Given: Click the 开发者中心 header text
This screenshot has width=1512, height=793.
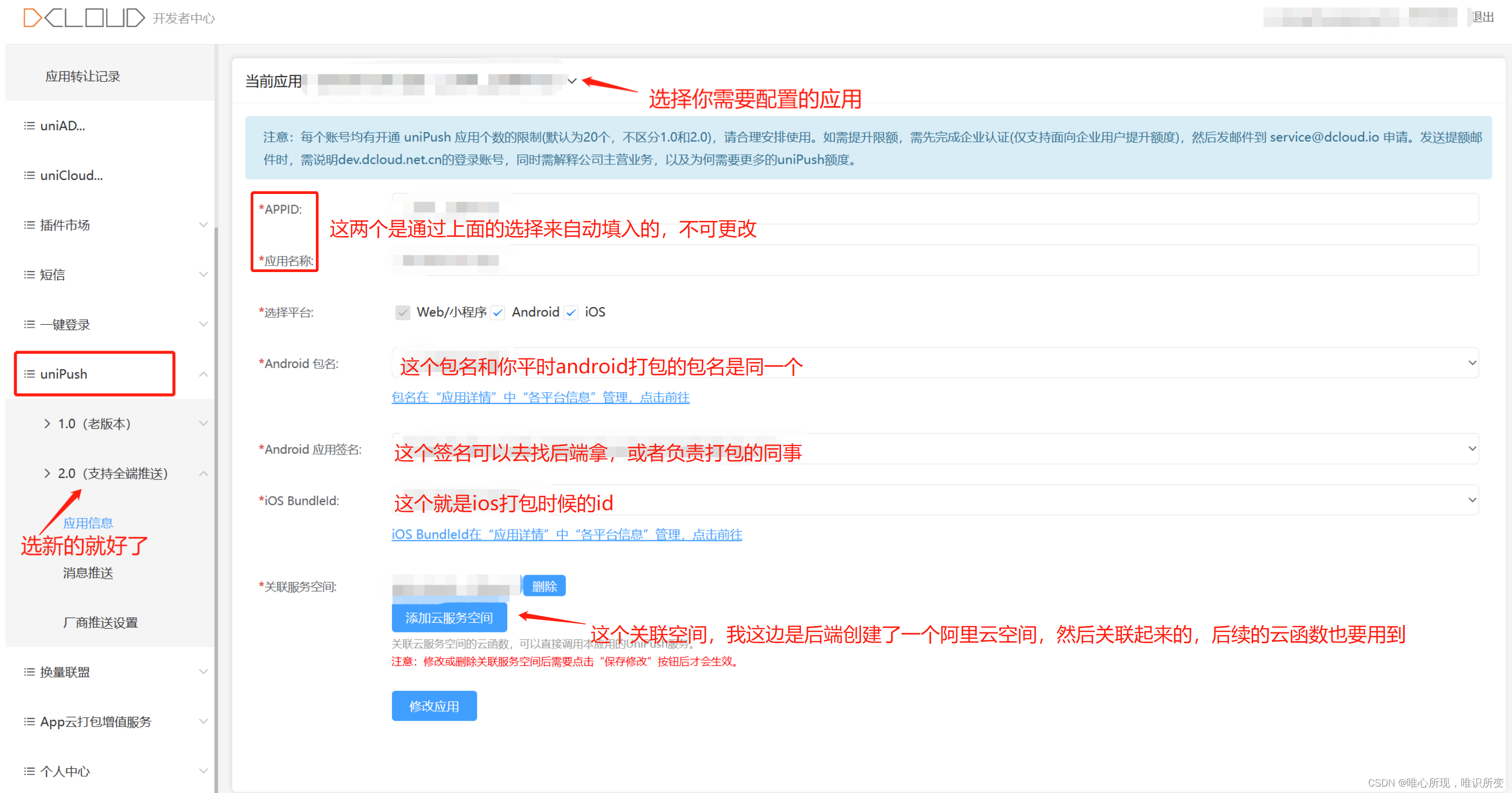Looking at the screenshot, I should click(184, 19).
